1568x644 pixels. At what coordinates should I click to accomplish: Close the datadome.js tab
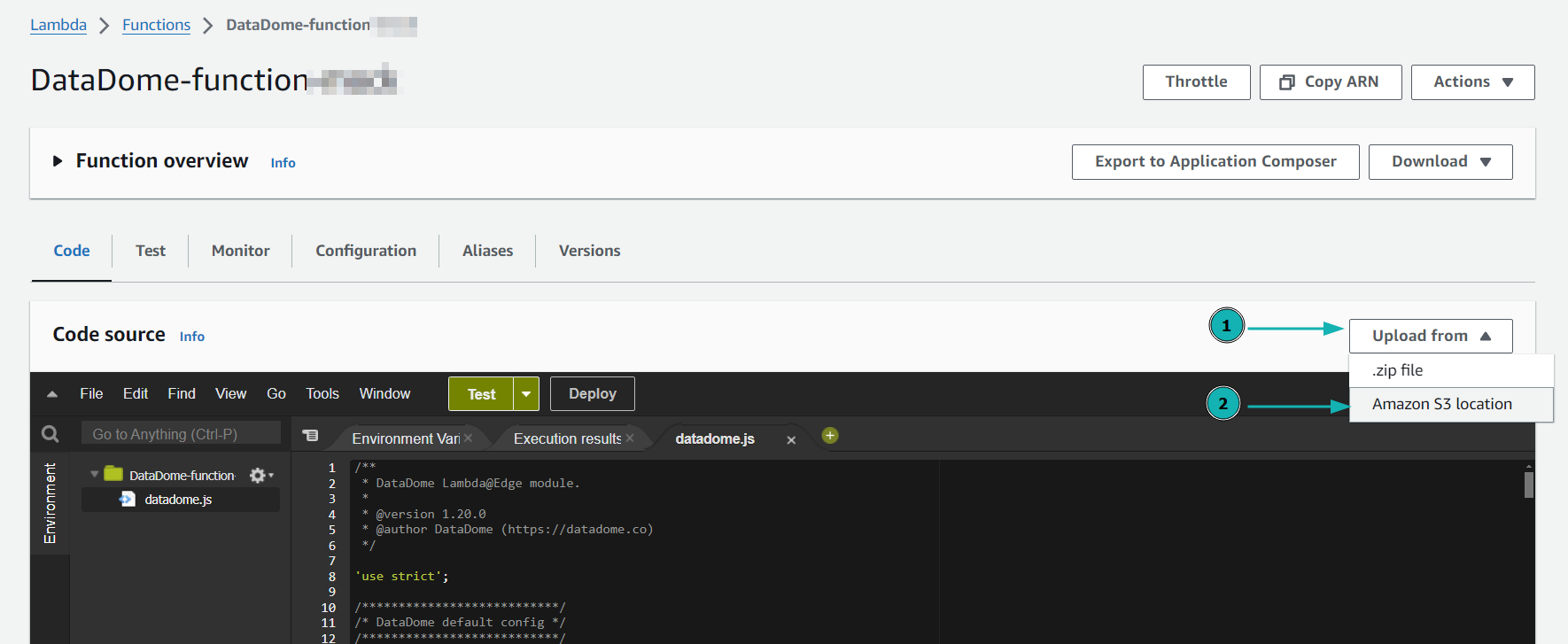pos(791,440)
